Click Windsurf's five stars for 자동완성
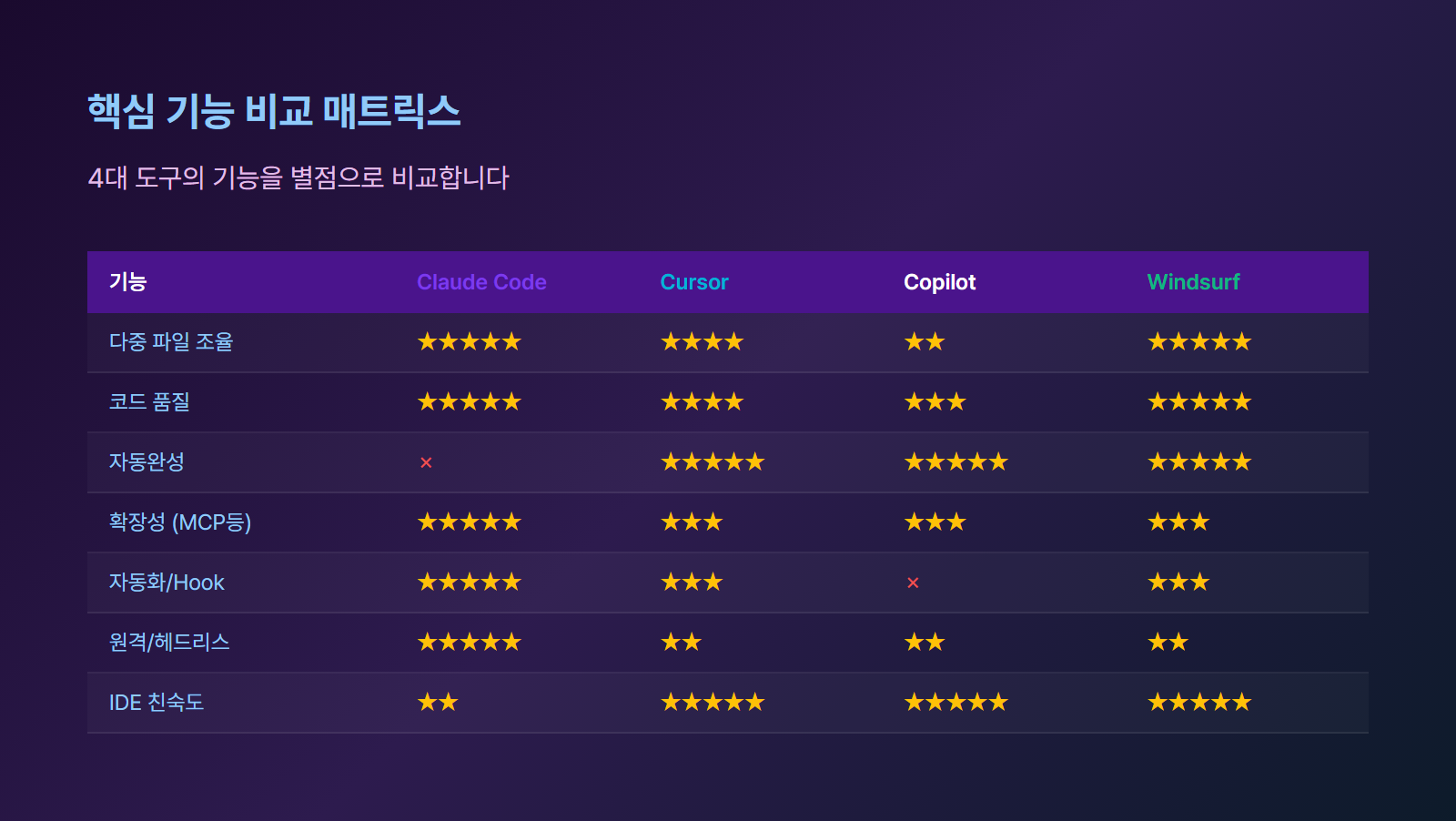The image size is (1456, 821). point(1199,462)
